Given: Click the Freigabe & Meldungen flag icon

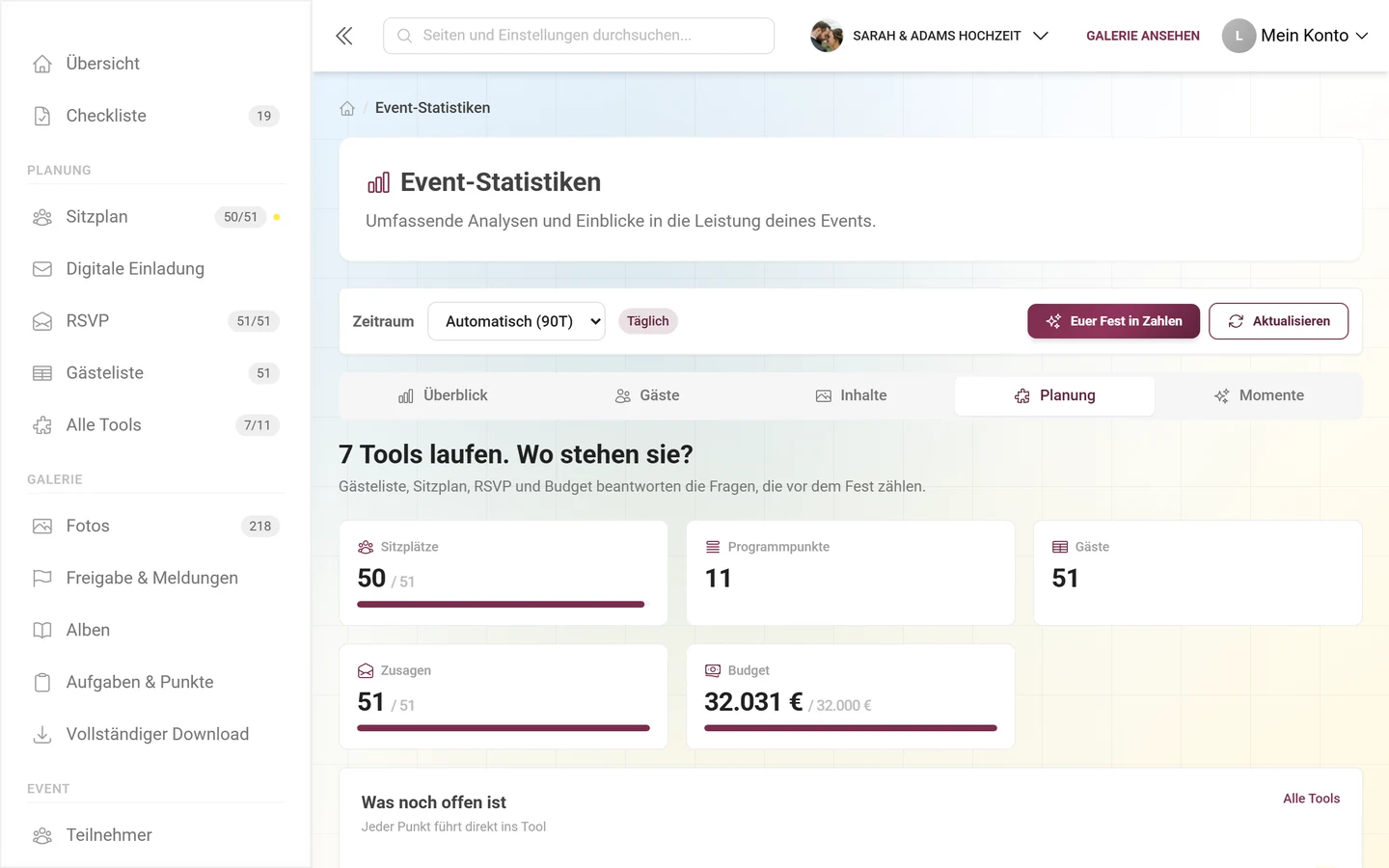Looking at the screenshot, I should click(42, 579).
